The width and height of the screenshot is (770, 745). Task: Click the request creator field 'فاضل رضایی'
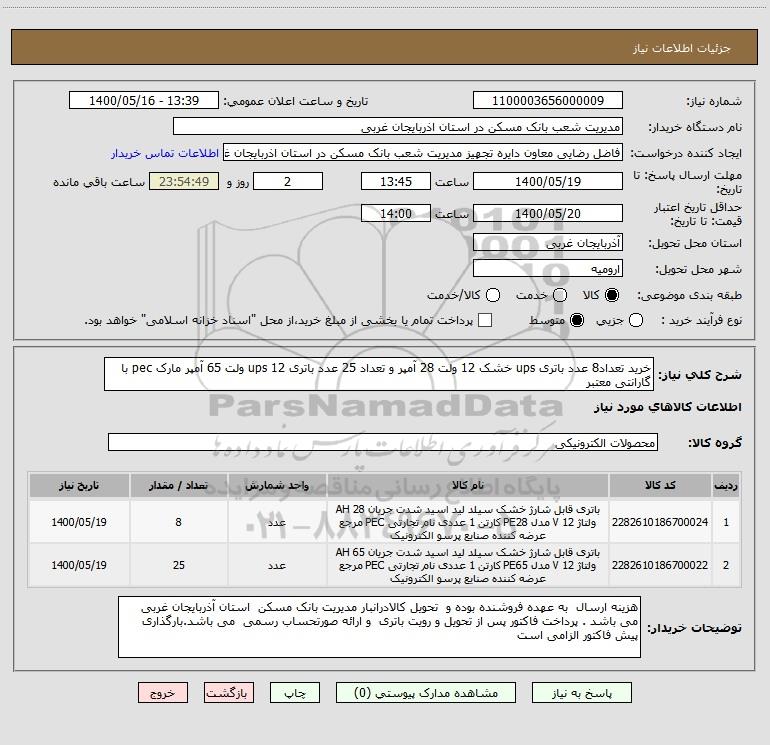click(423, 153)
